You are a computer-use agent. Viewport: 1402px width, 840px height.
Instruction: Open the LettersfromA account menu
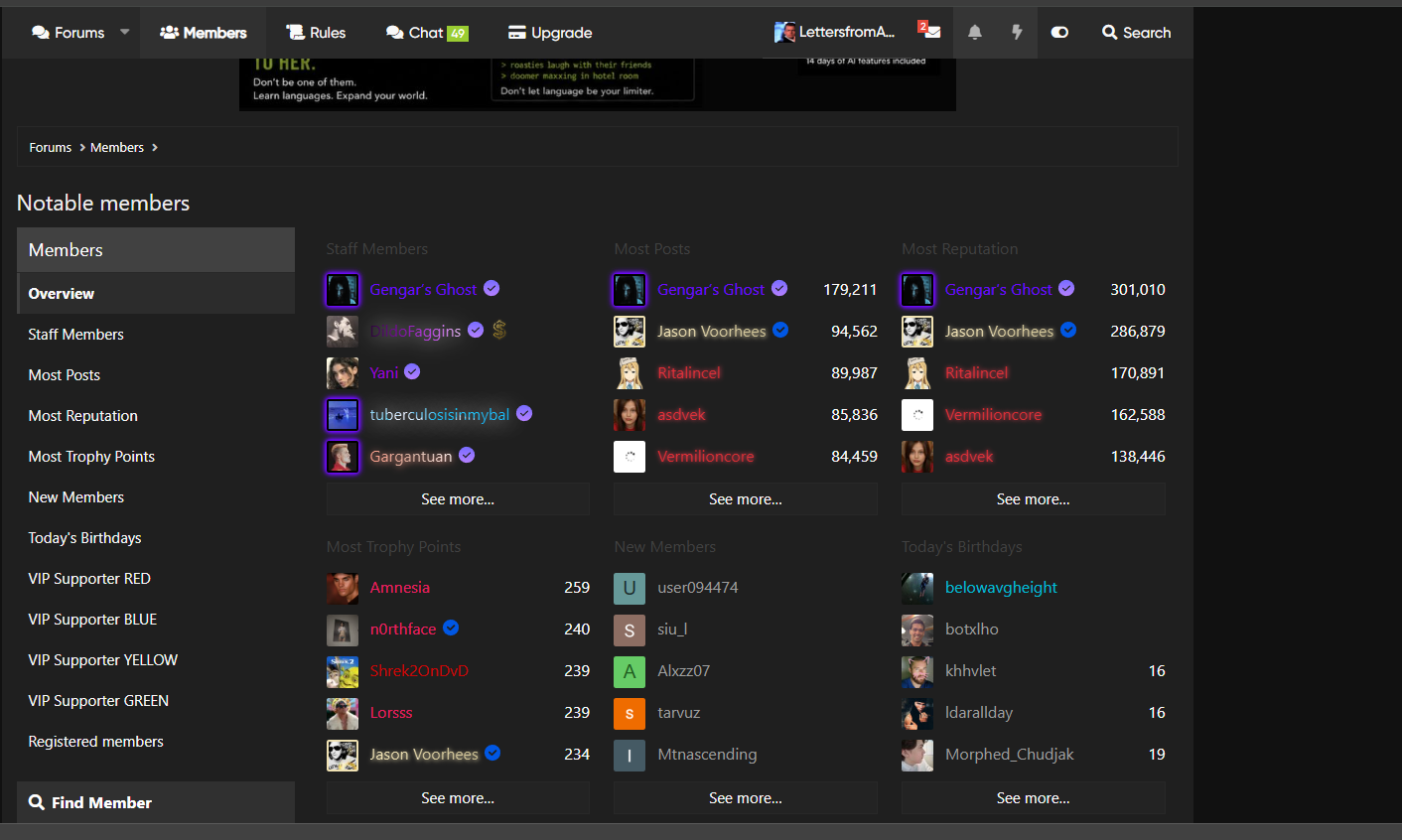click(835, 33)
